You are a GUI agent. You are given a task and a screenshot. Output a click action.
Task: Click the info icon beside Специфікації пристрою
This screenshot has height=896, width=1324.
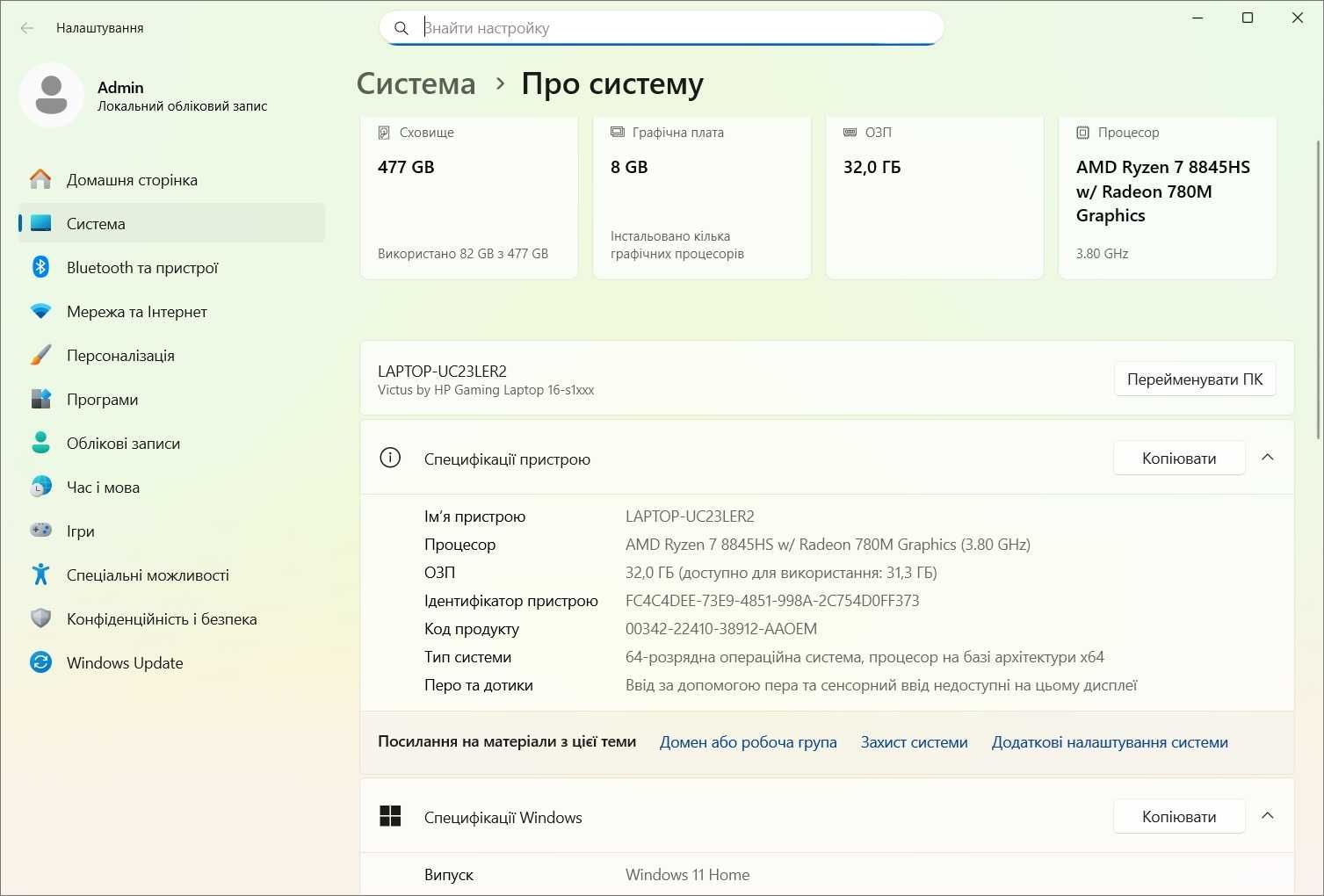[x=390, y=458]
